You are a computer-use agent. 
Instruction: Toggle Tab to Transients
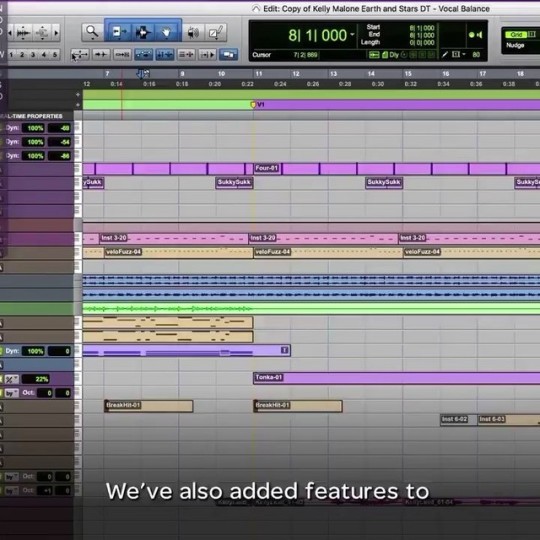point(101,54)
